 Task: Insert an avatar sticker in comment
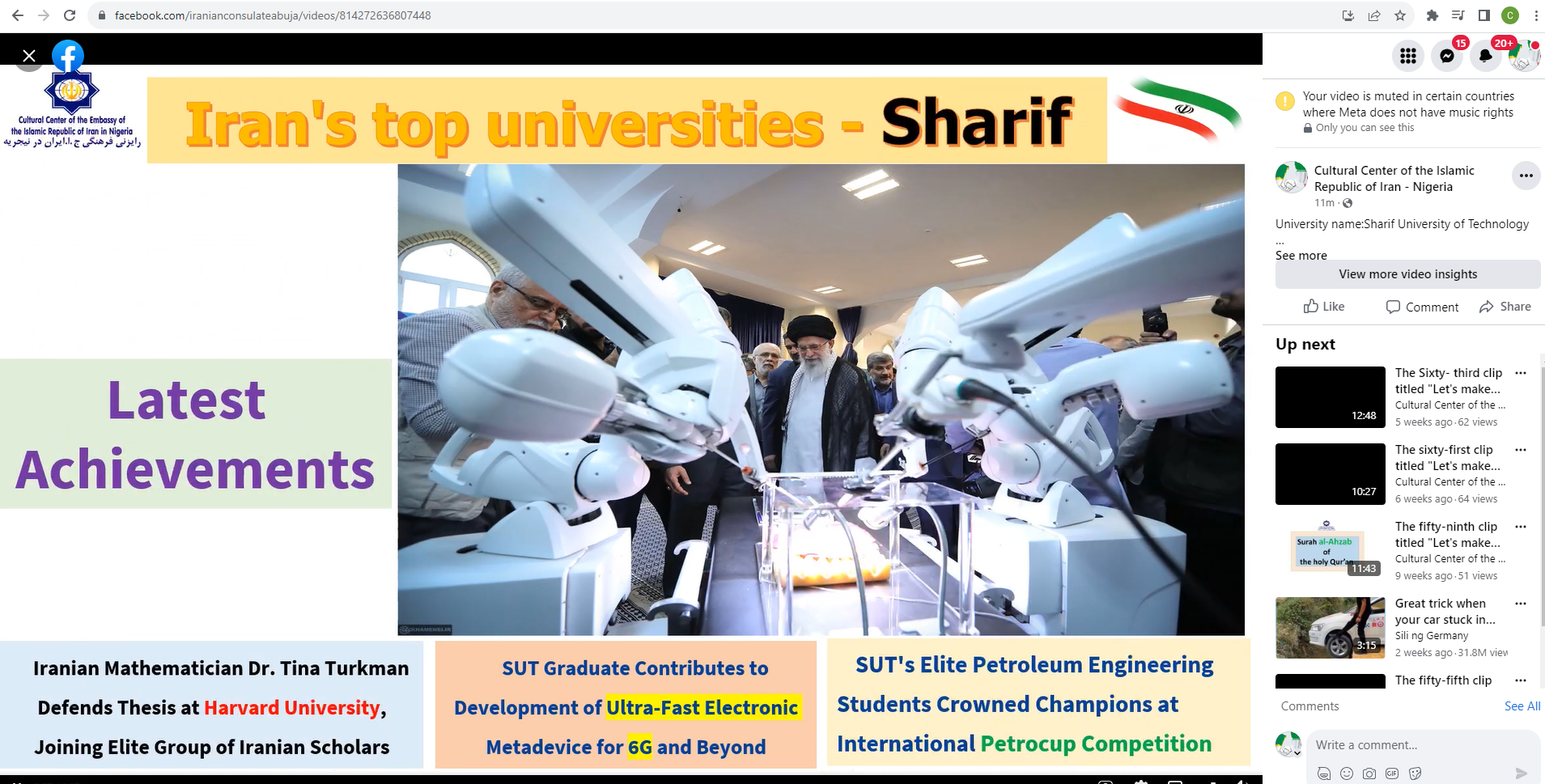tap(1324, 773)
